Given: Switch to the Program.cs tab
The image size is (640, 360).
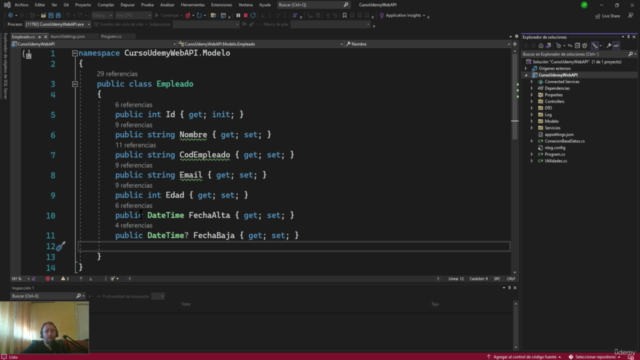Looking at the screenshot, I should pyautogui.click(x=111, y=37).
